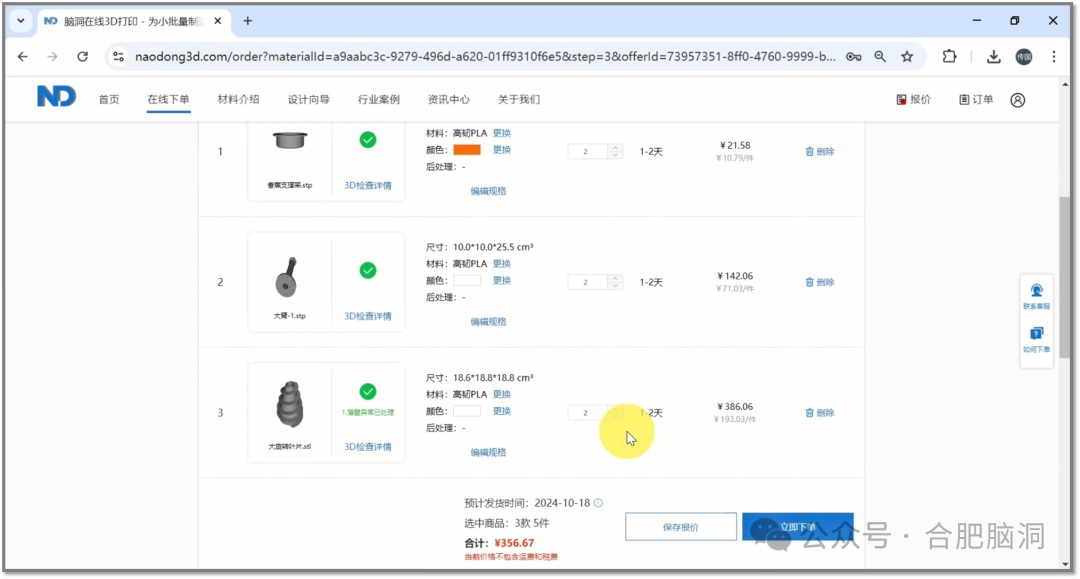Increase the quantity stepper for item 1
Image resolution: width=1080 pixels, height=579 pixels.
(615, 148)
